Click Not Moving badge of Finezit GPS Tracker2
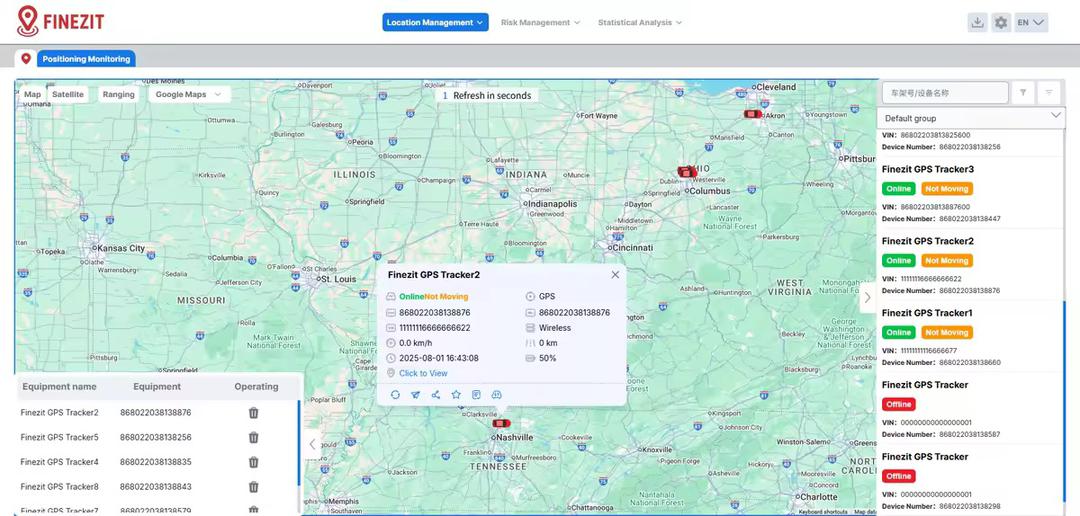The image size is (1080, 516). click(x=946, y=260)
